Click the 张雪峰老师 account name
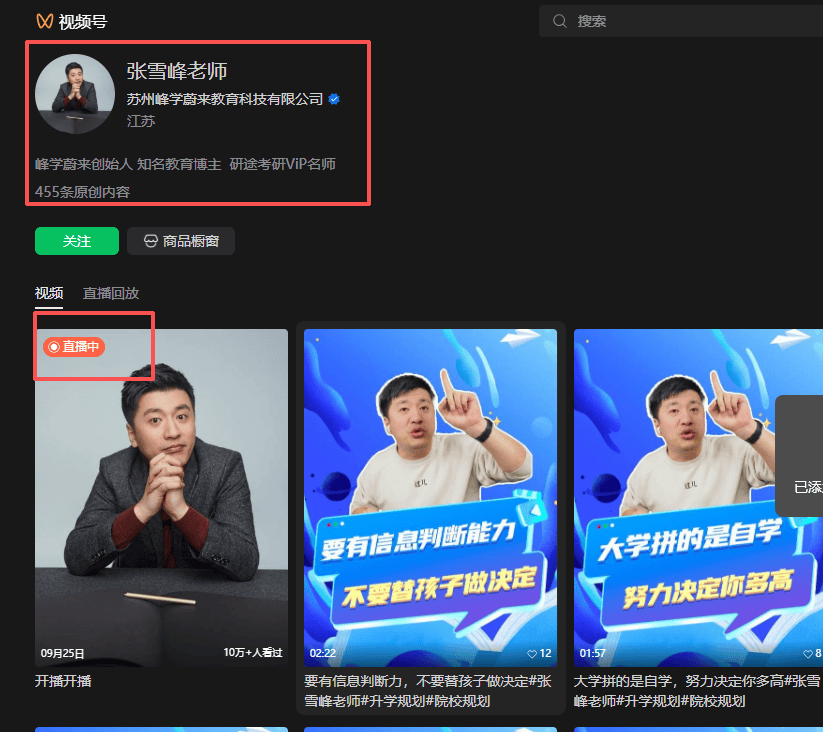 (x=177, y=70)
